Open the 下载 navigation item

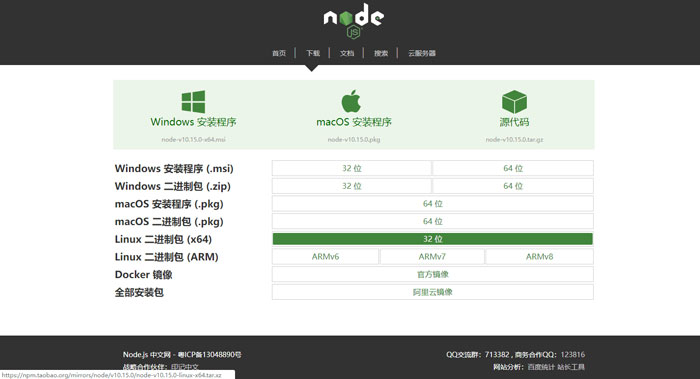(x=313, y=53)
